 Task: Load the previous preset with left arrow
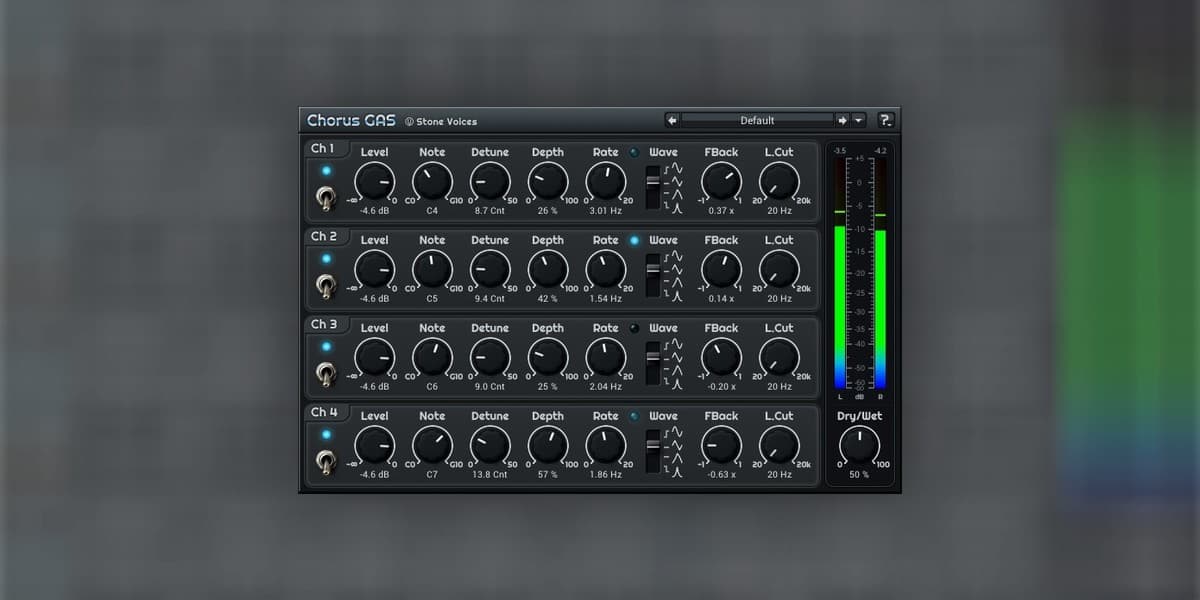tap(672, 120)
